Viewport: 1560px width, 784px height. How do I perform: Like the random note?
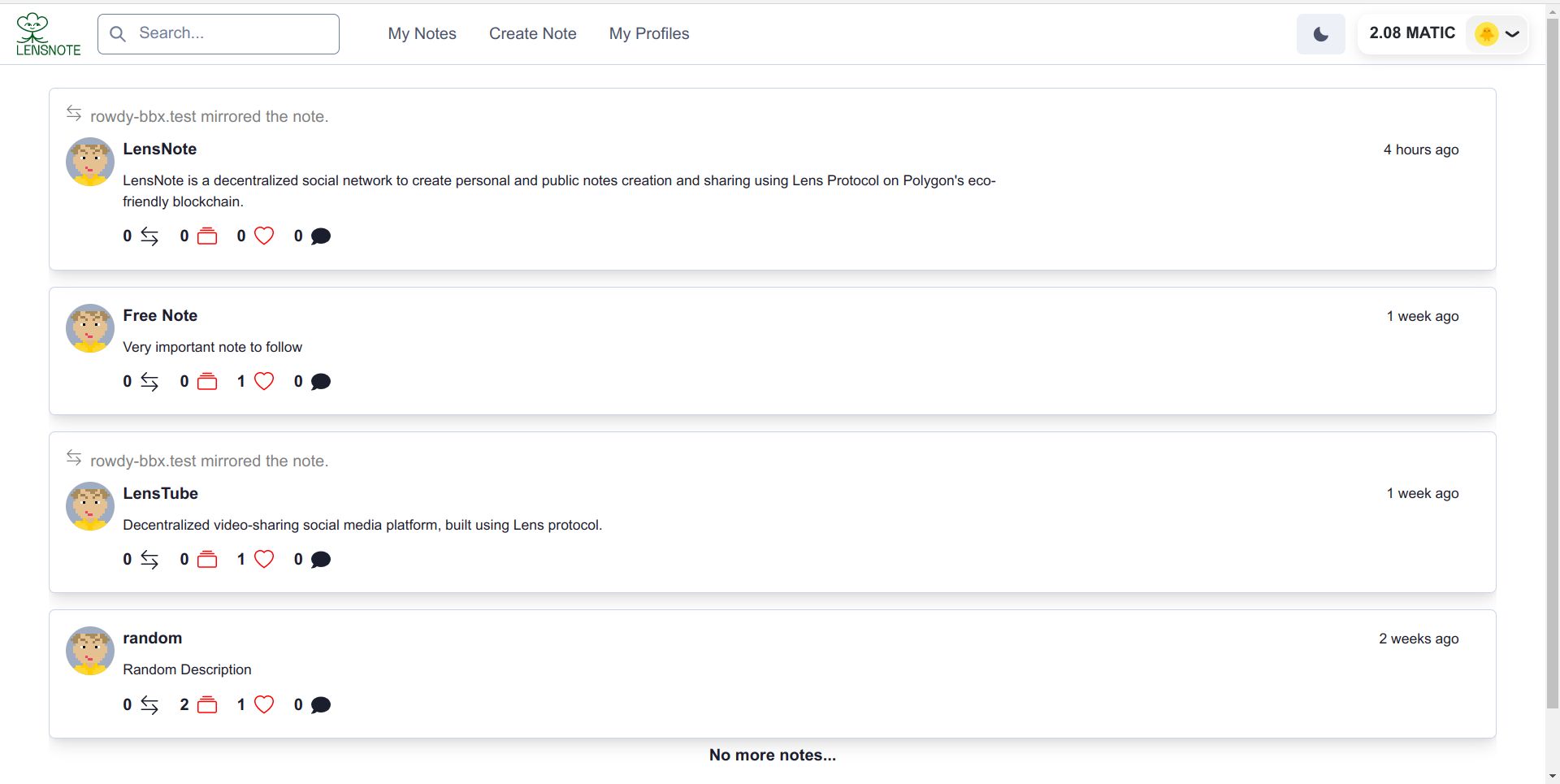click(264, 704)
